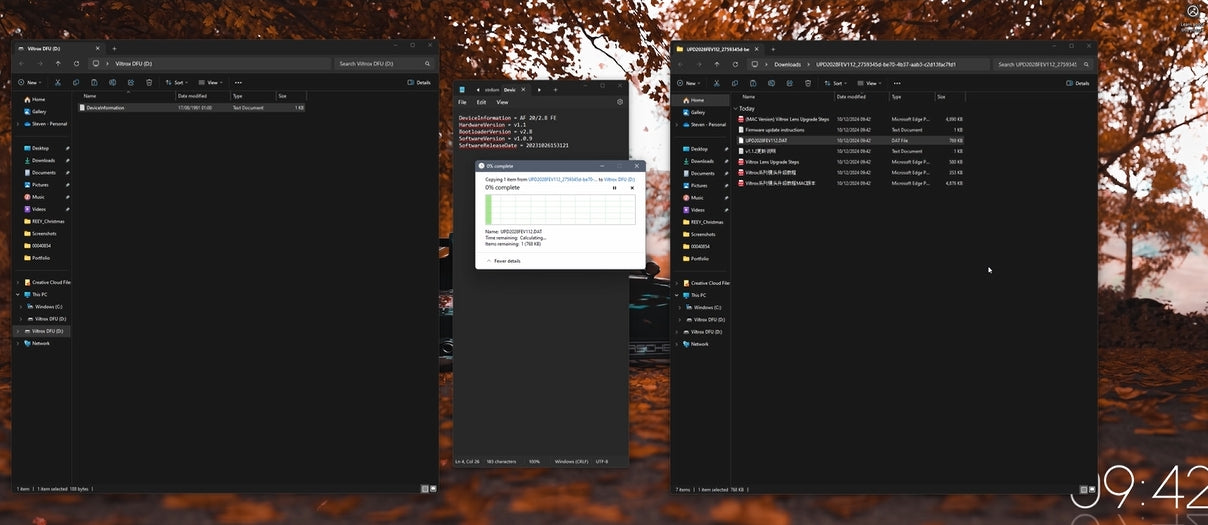The height and width of the screenshot is (525, 1208).
Task: Open Notepad Edit menu
Action: click(481, 102)
